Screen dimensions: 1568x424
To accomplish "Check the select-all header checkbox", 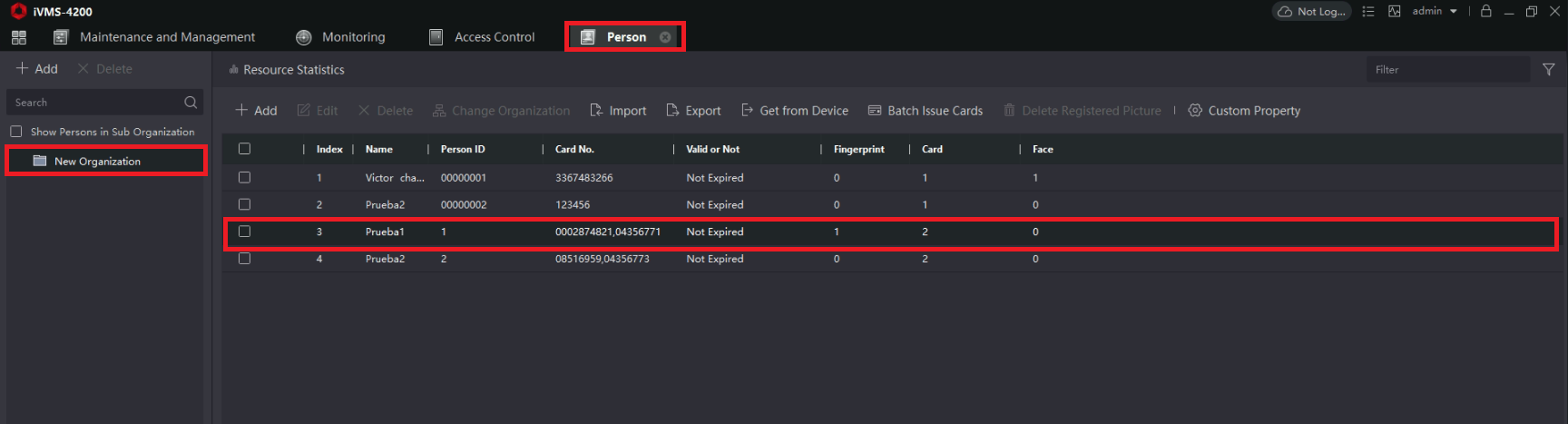I will coord(244,149).
